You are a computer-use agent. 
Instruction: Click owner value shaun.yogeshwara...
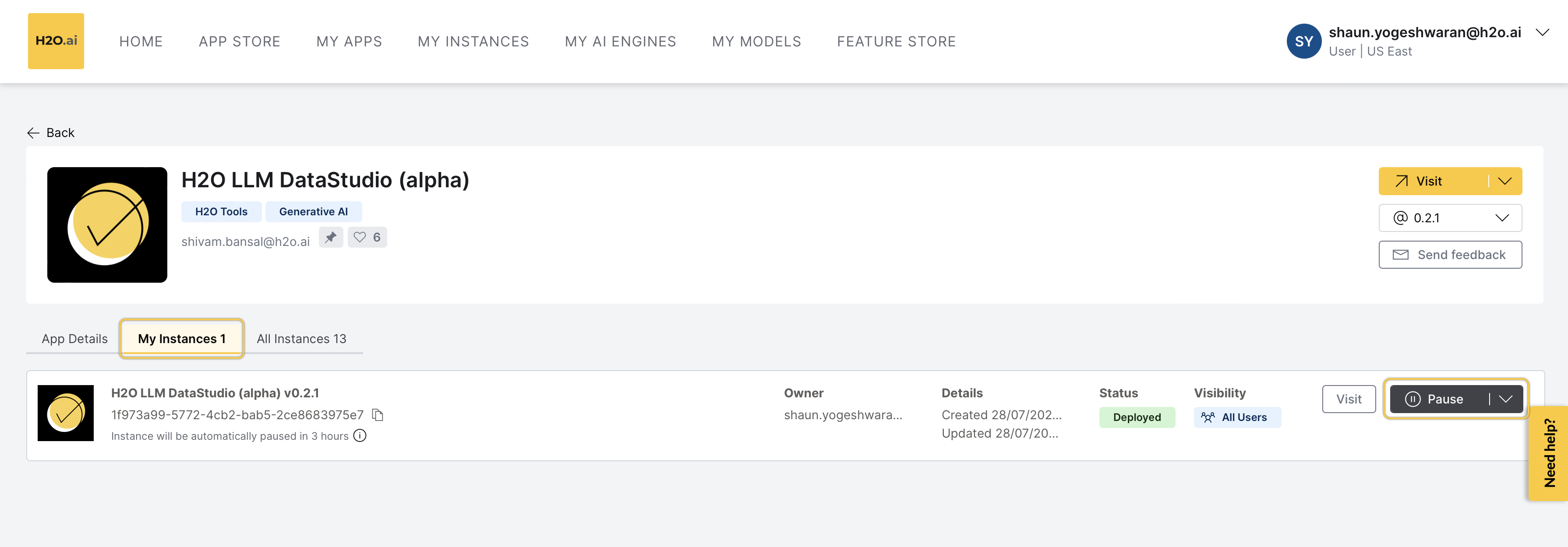tap(843, 415)
